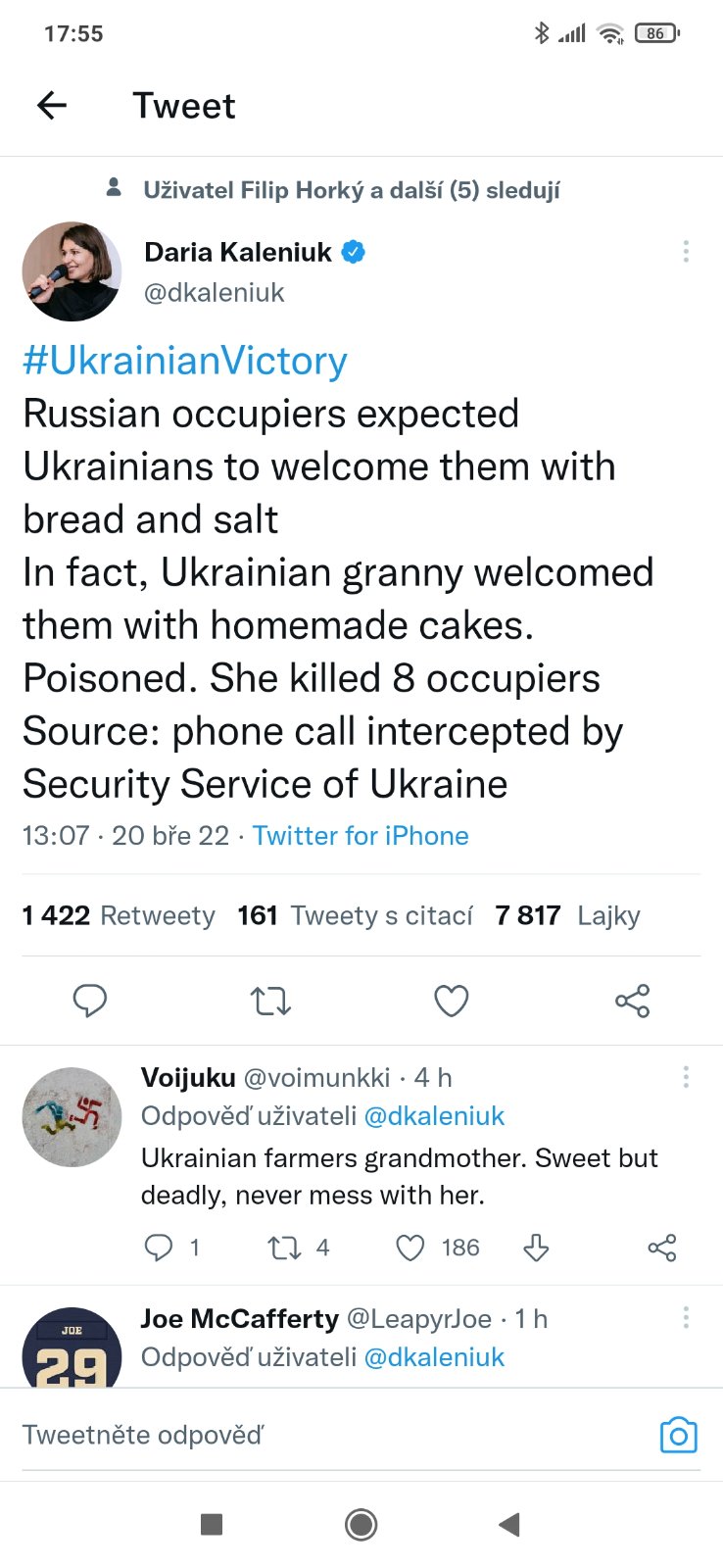The image size is (723, 1568).
Task: Reply to Voijuku's comment
Action: point(159,1248)
